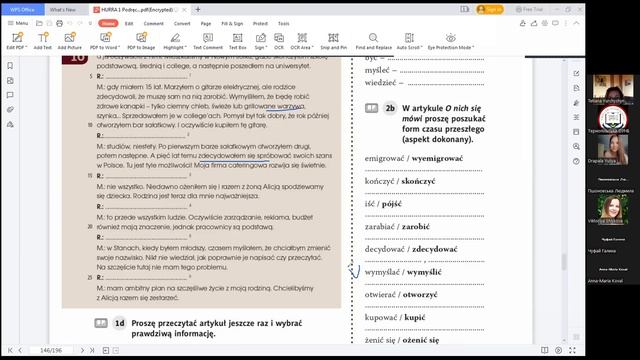Toggle full screen view in the status bar
The height and width of the screenshot is (360, 640).
point(572,350)
